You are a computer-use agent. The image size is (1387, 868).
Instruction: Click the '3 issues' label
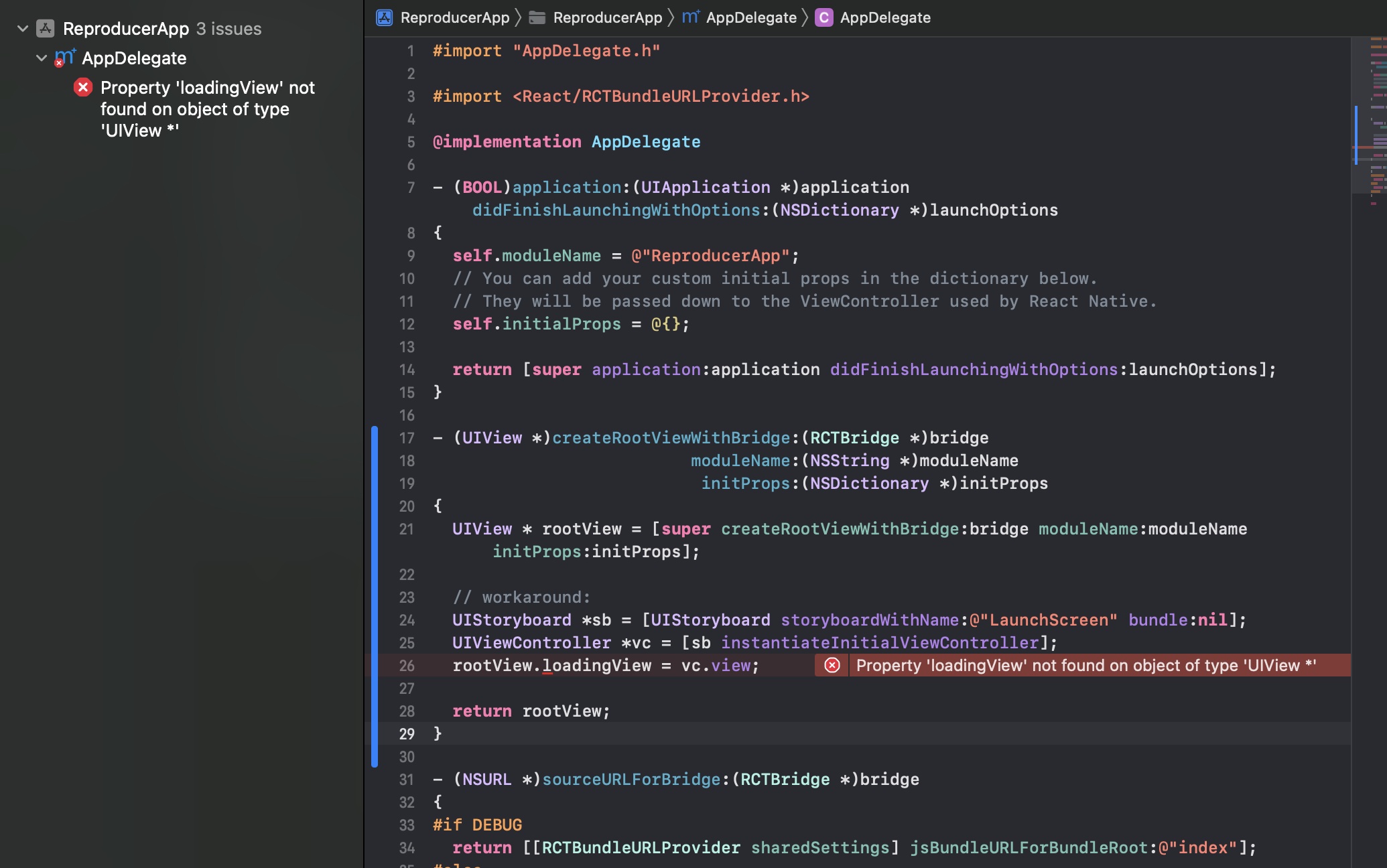tap(228, 28)
